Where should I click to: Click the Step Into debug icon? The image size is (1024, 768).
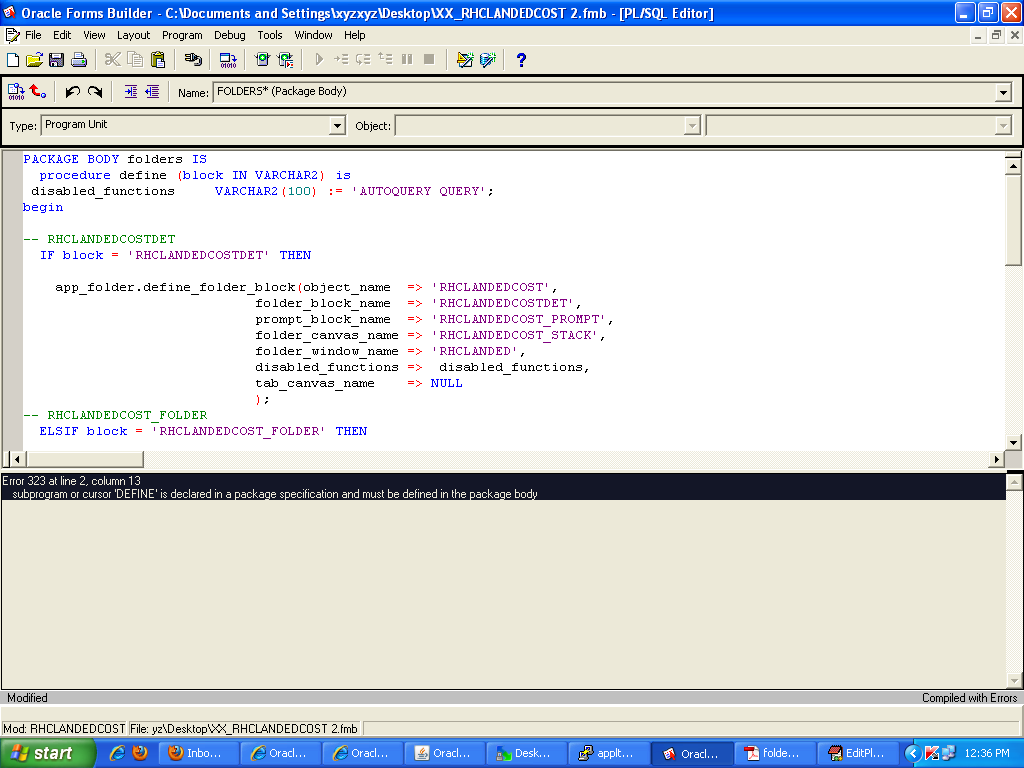point(341,60)
